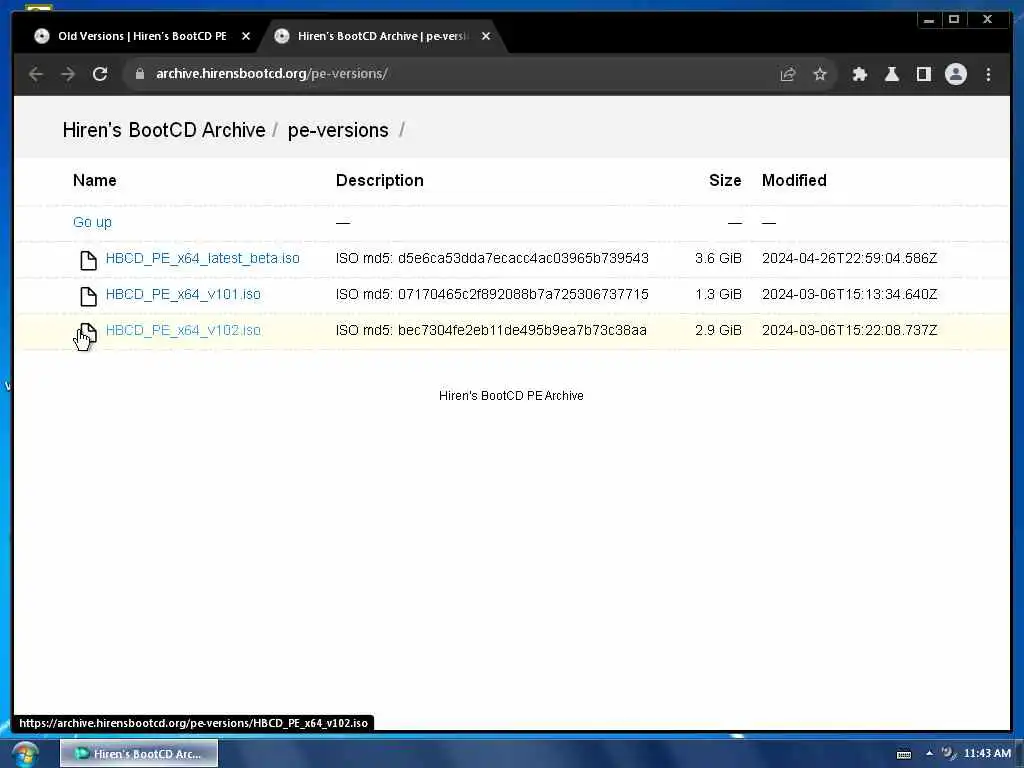Click the tray icon left of the clock
1024x768 pixels.
[948, 753]
